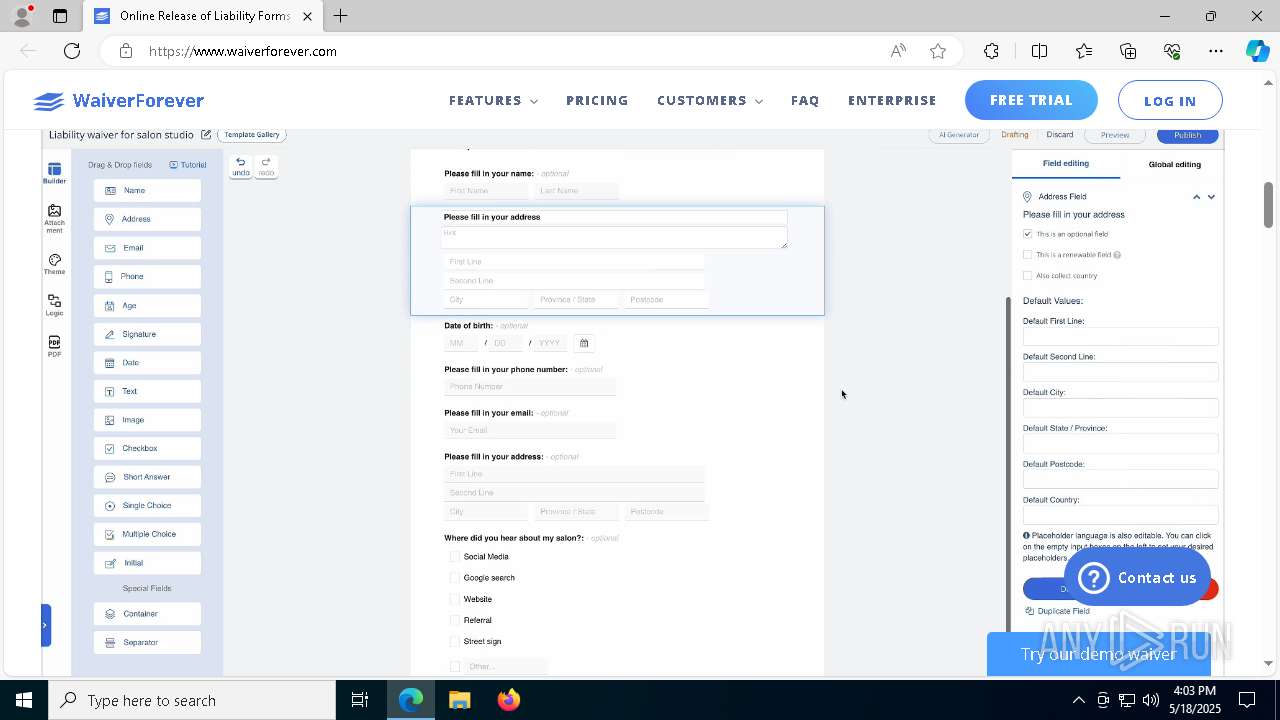This screenshot has height=720, width=1280.
Task: Tick the Referral checkbox
Action: (x=455, y=620)
